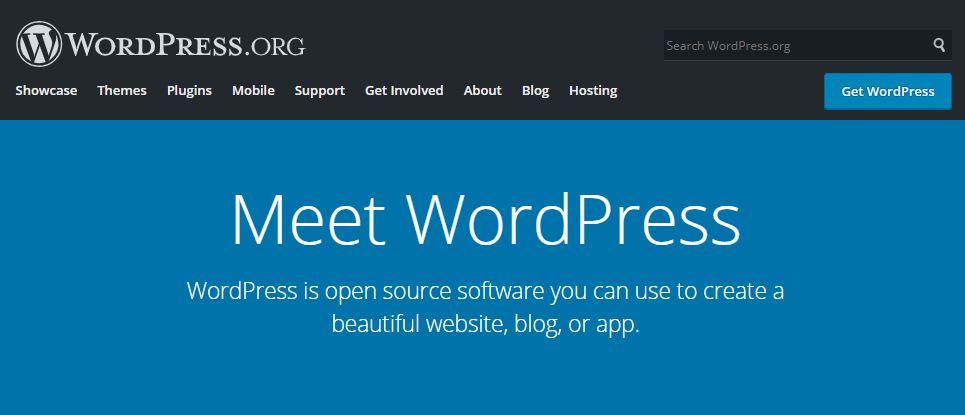Click the WordPress.org wordmark text
Image resolution: width=965 pixels, height=415 pixels.
[186, 45]
